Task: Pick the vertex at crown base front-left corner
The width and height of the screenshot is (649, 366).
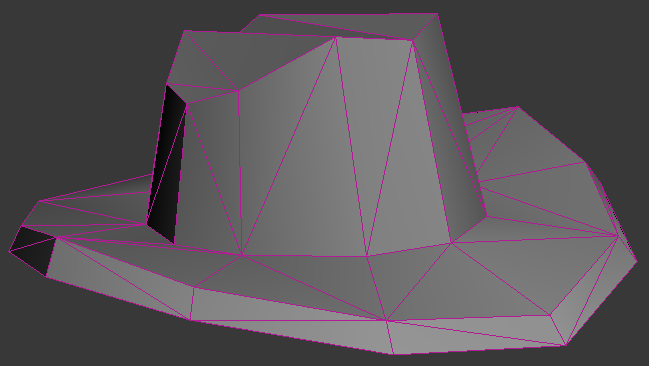Action: pyautogui.click(x=241, y=256)
